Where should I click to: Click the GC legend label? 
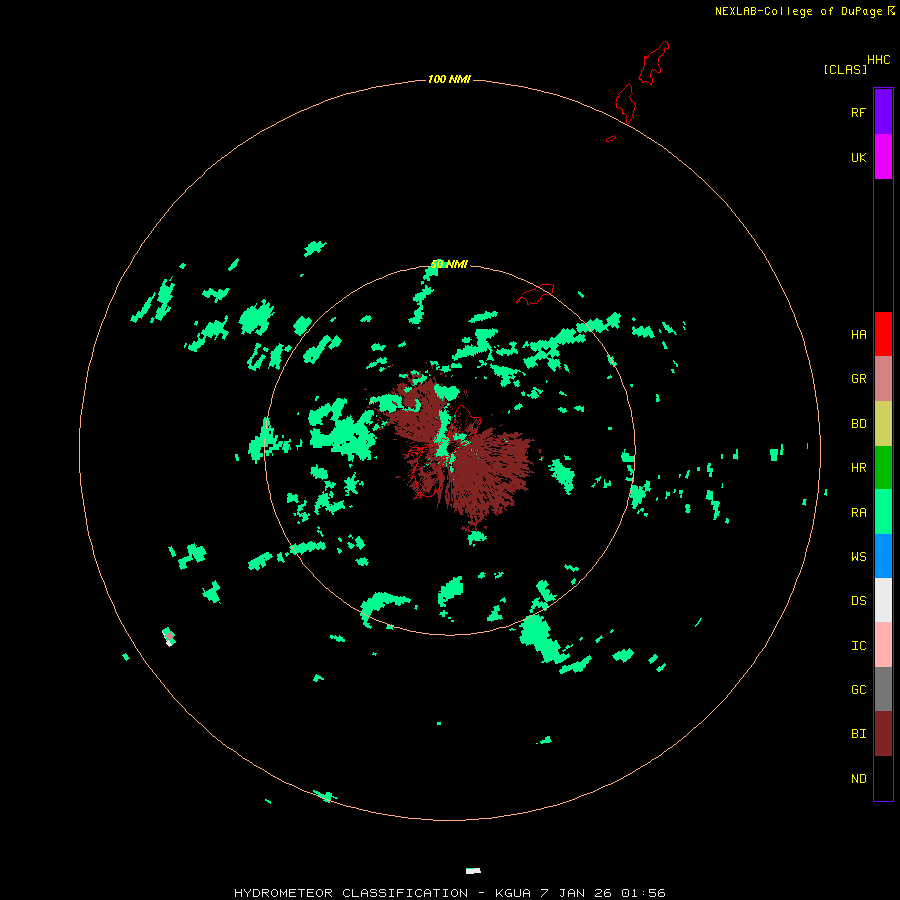click(x=858, y=689)
